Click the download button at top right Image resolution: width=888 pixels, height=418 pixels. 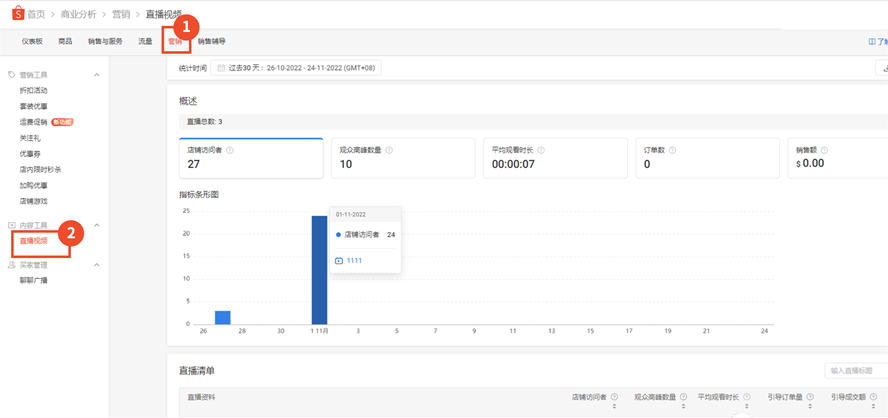(882, 68)
